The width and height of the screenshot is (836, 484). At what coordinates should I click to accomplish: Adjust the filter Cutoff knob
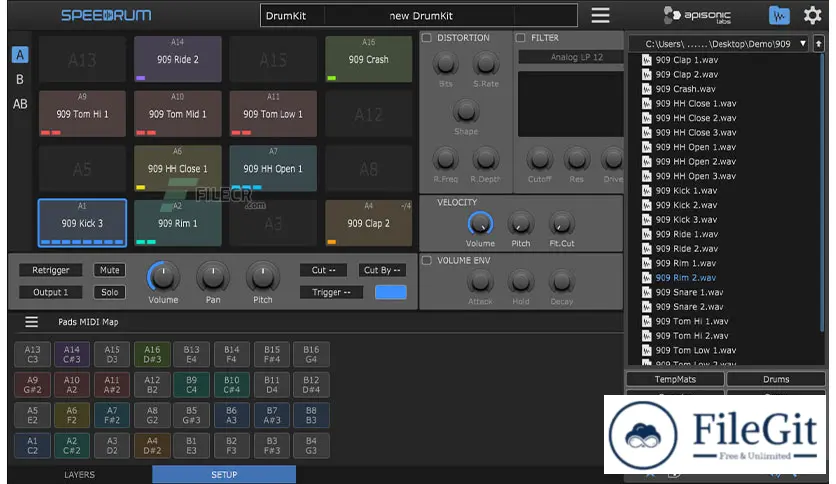(x=540, y=159)
